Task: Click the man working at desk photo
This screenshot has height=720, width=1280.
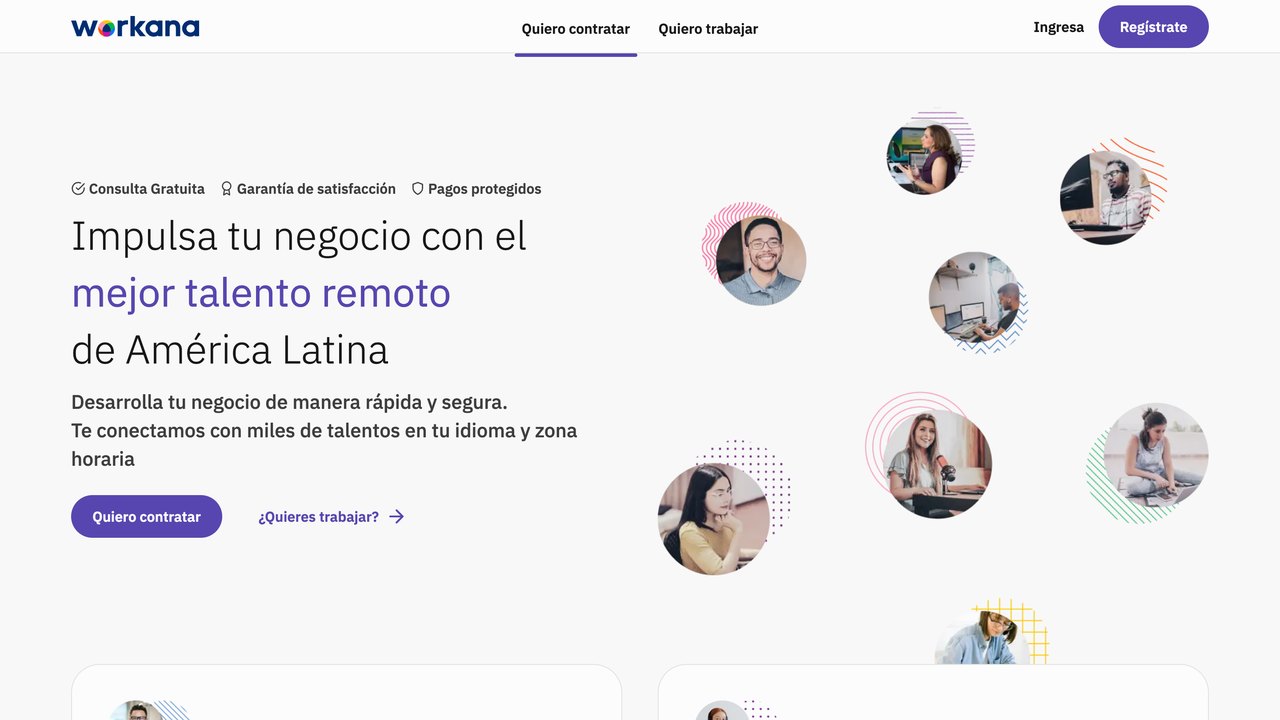Action: pos(974,297)
